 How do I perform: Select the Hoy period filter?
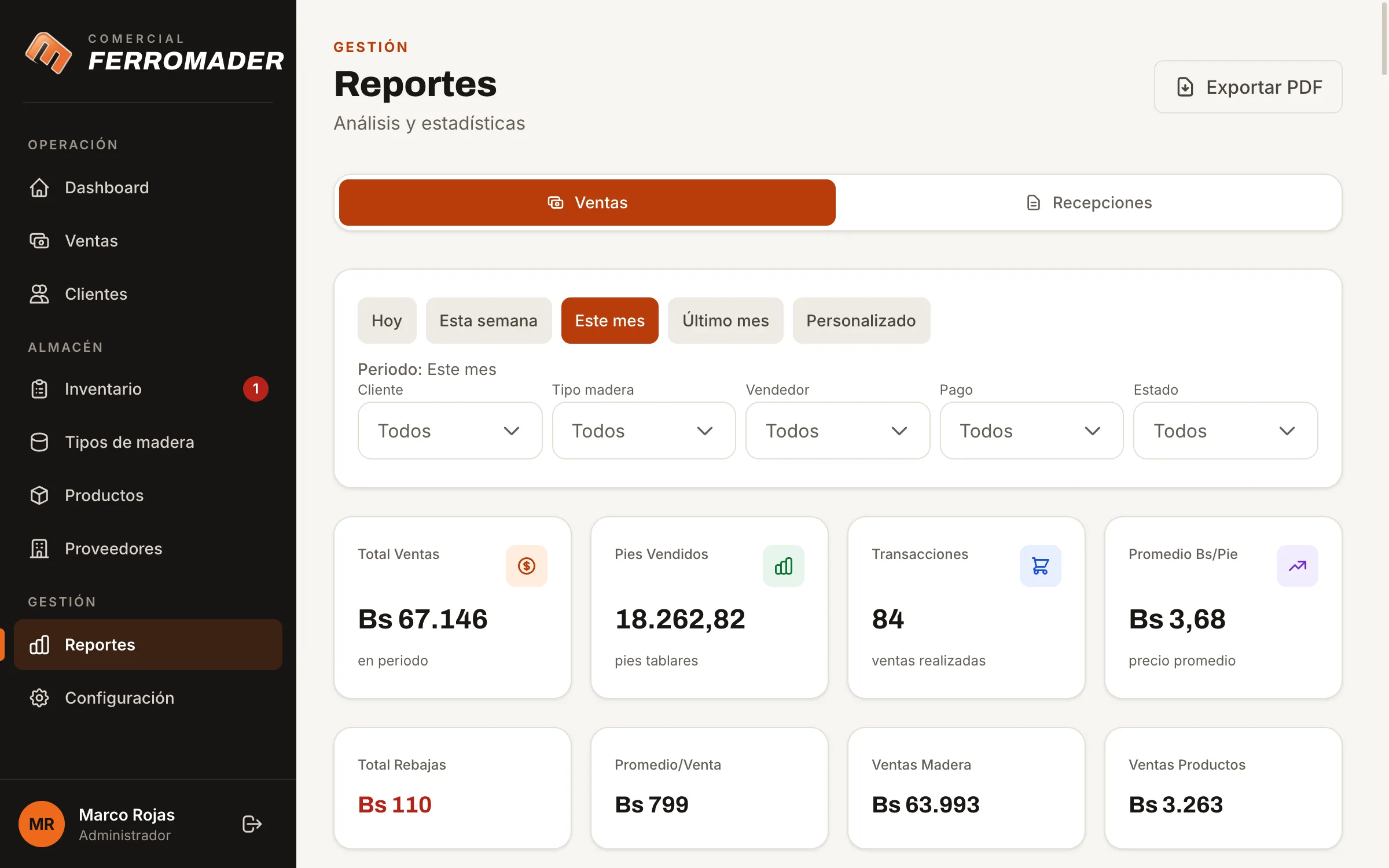(387, 321)
